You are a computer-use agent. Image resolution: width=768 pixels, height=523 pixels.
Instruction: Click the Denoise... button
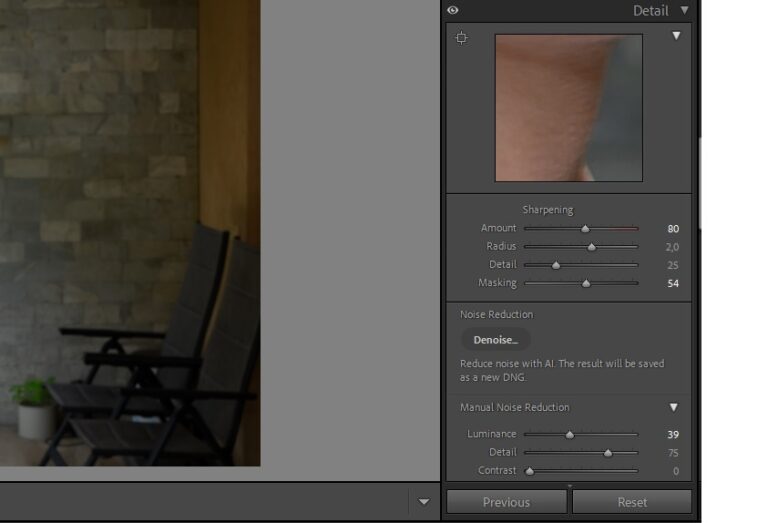point(495,340)
